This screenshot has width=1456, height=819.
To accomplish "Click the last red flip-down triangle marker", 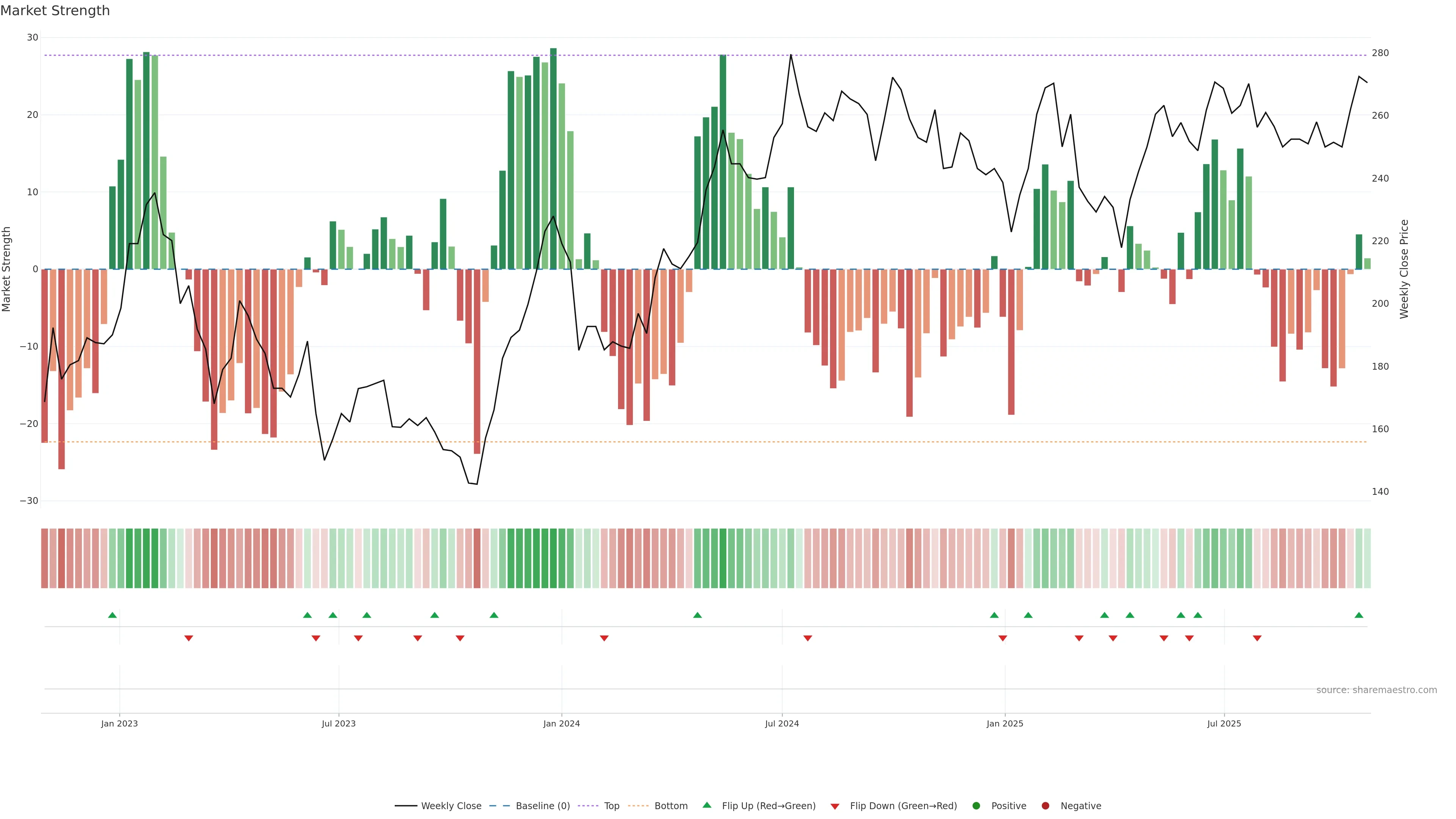I will [1257, 638].
